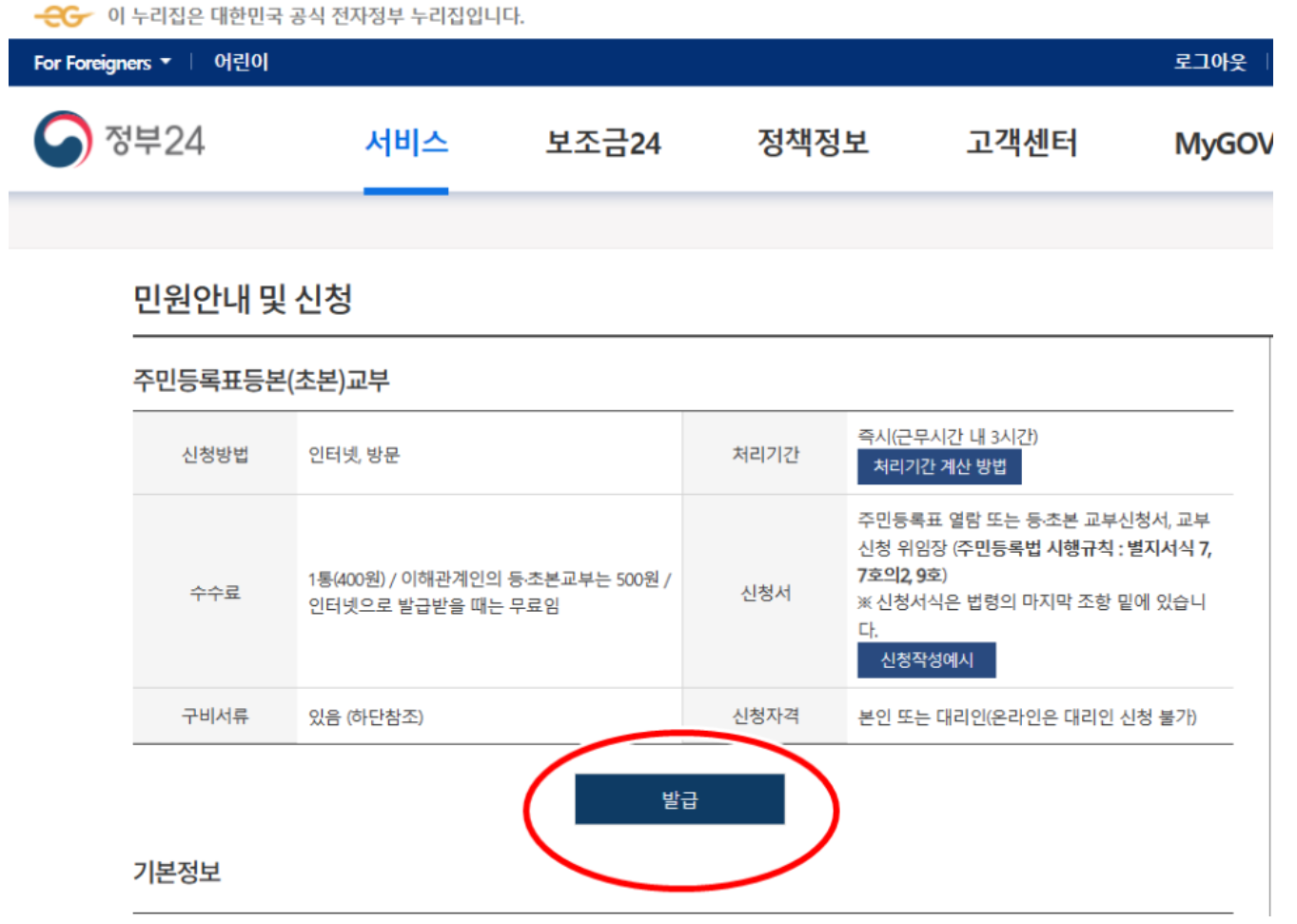Select the 서비스 navigation tab
Image resolution: width=1297 pixels, height=924 pixels.
[405, 139]
